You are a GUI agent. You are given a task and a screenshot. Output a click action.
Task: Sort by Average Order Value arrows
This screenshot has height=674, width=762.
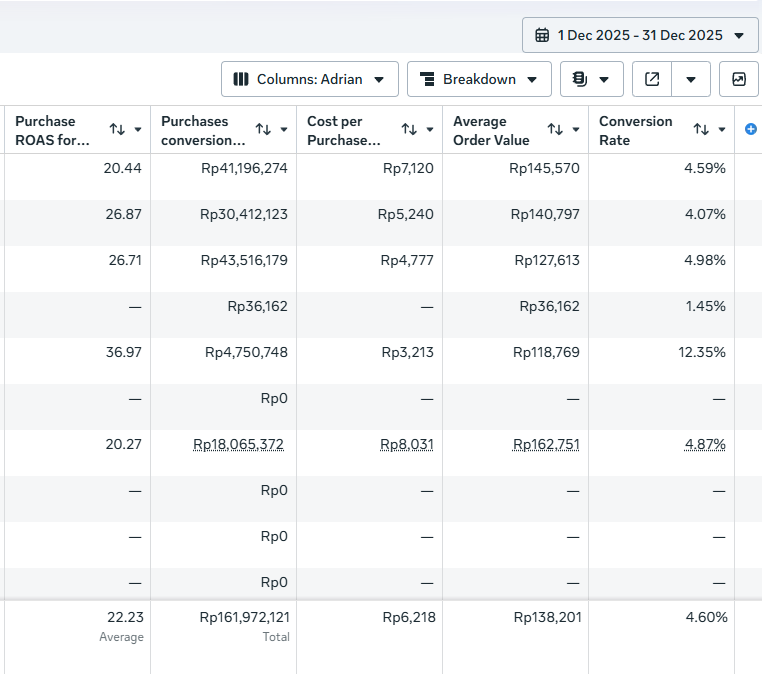(x=555, y=129)
